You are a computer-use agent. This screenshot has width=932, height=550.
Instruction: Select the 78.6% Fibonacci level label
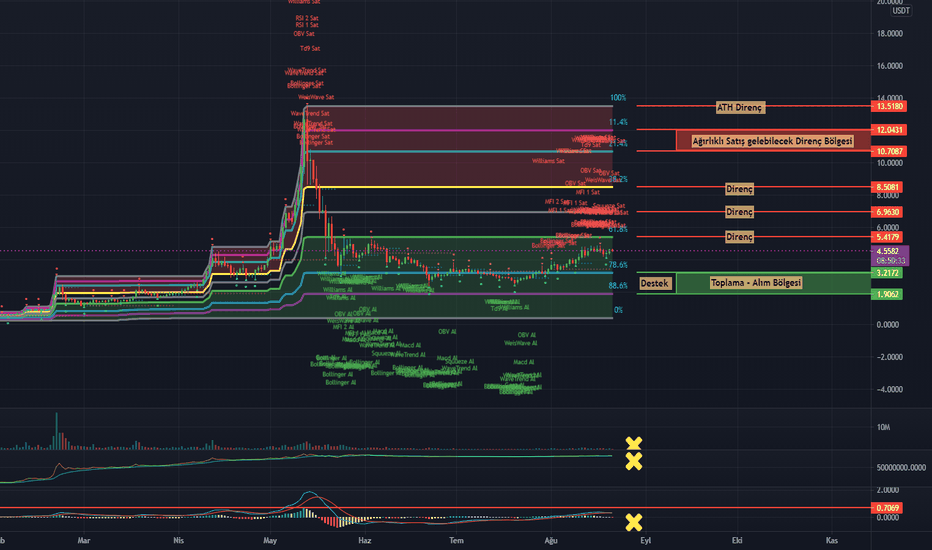[618, 265]
